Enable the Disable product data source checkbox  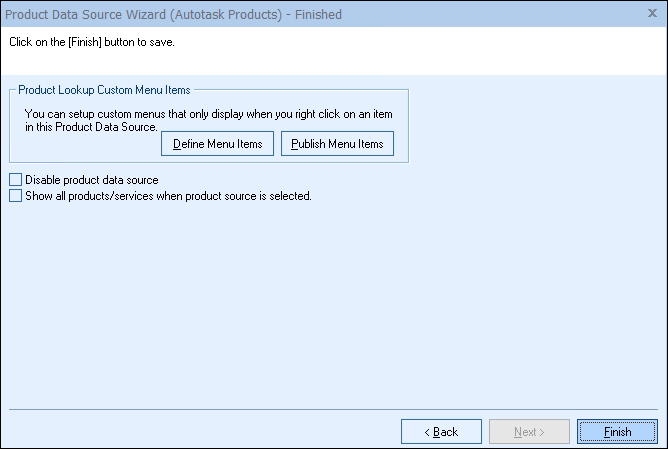pos(14,180)
